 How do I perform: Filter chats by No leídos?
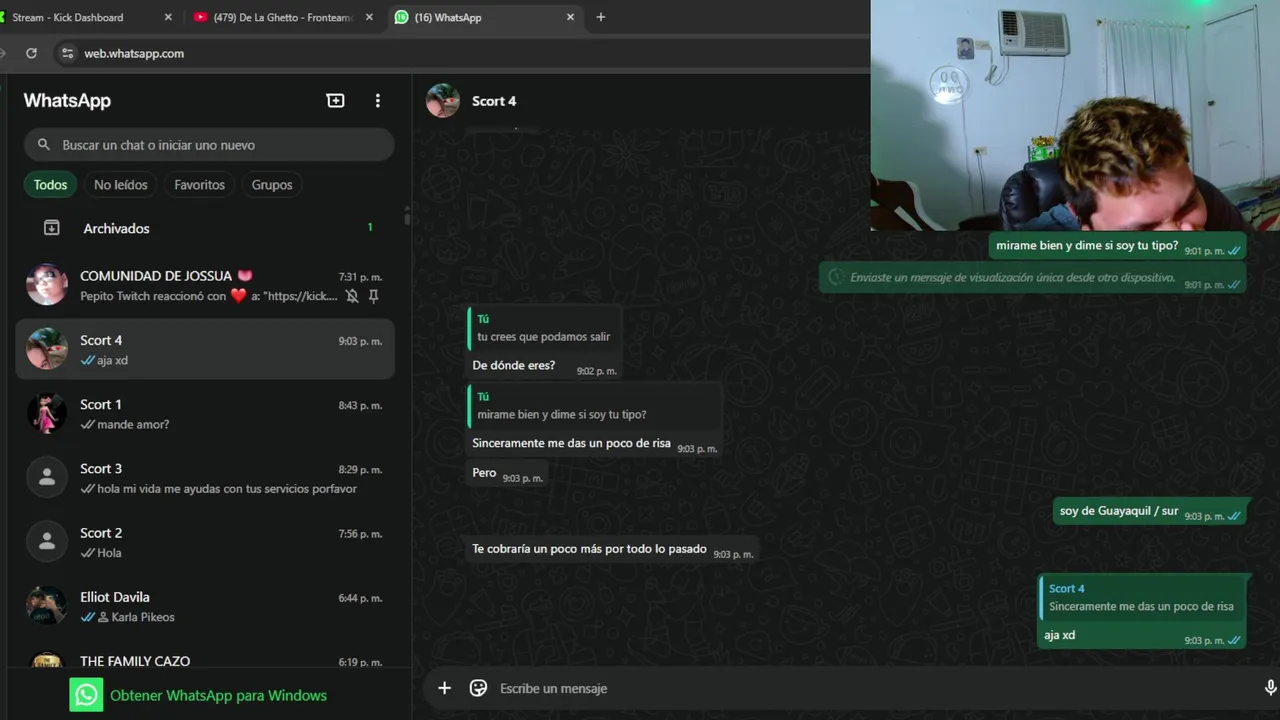coord(121,185)
